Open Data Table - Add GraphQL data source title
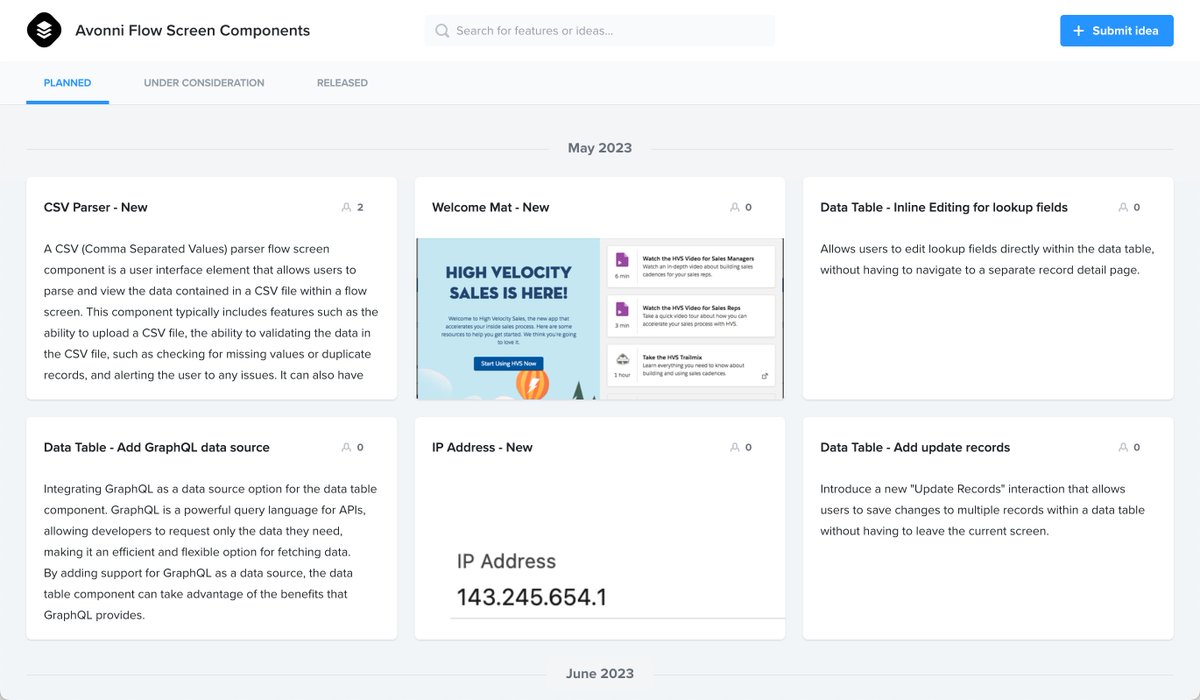1200x700 pixels. click(157, 448)
